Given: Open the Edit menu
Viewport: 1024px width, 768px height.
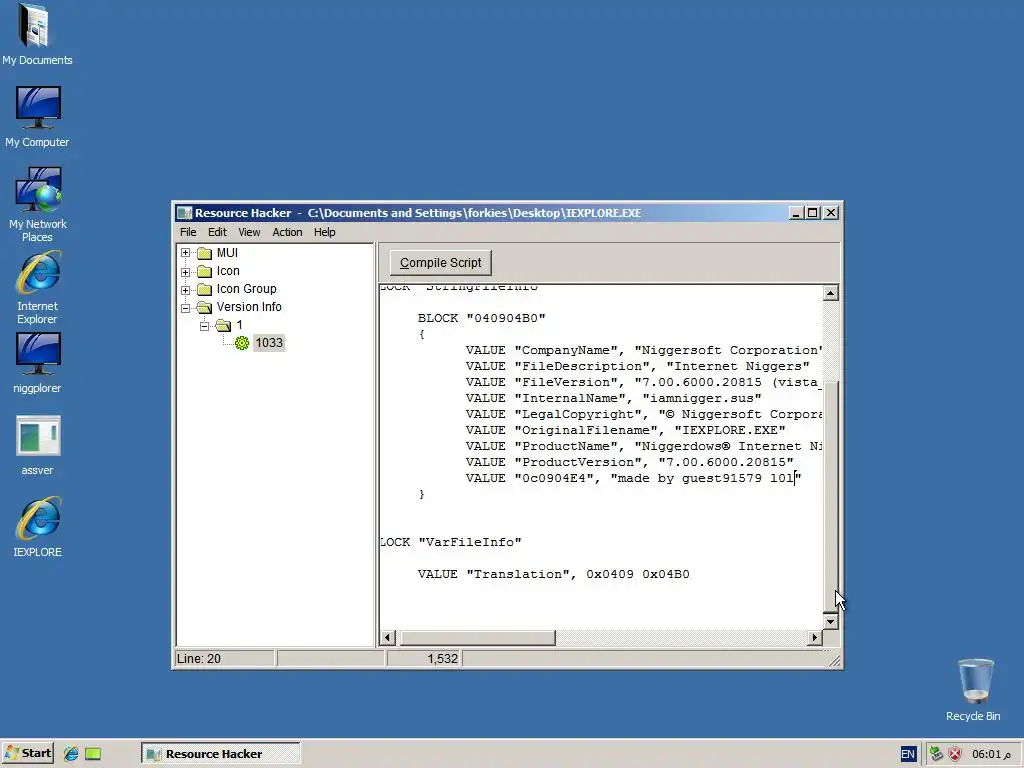Looking at the screenshot, I should pyautogui.click(x=217, y=232).
